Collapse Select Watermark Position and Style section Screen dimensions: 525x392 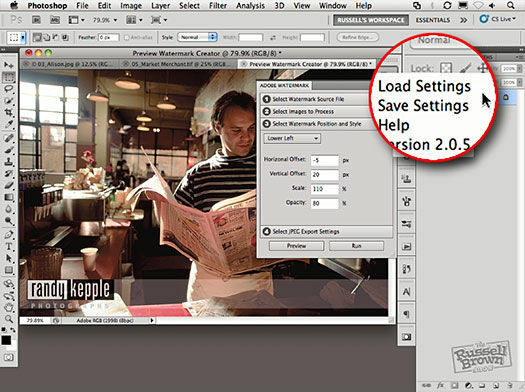click(315, 124)
